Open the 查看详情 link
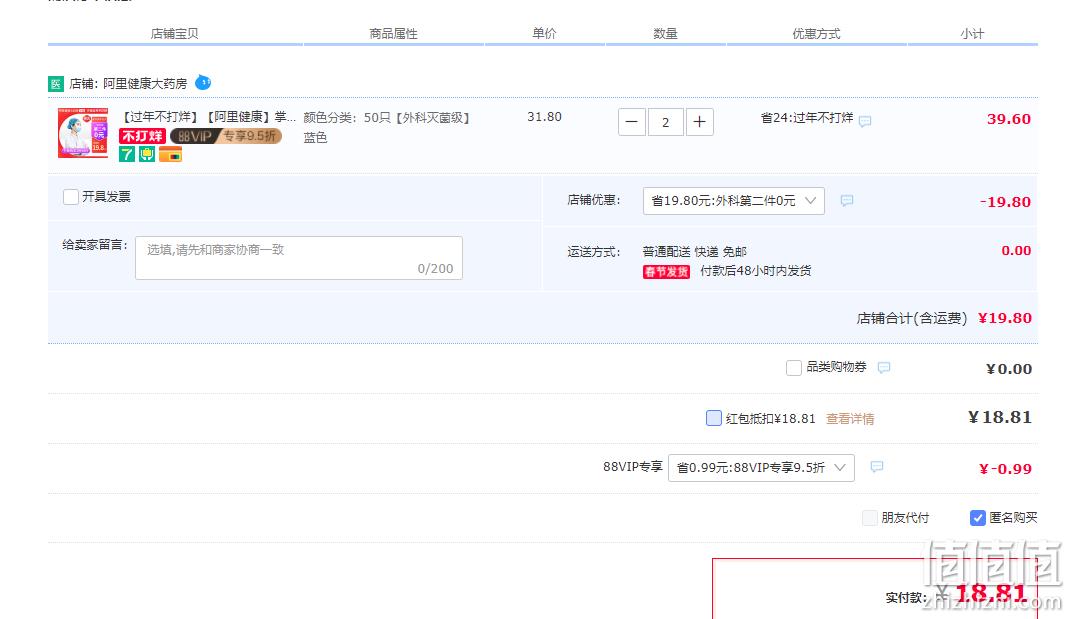 (x=850, y=419)
